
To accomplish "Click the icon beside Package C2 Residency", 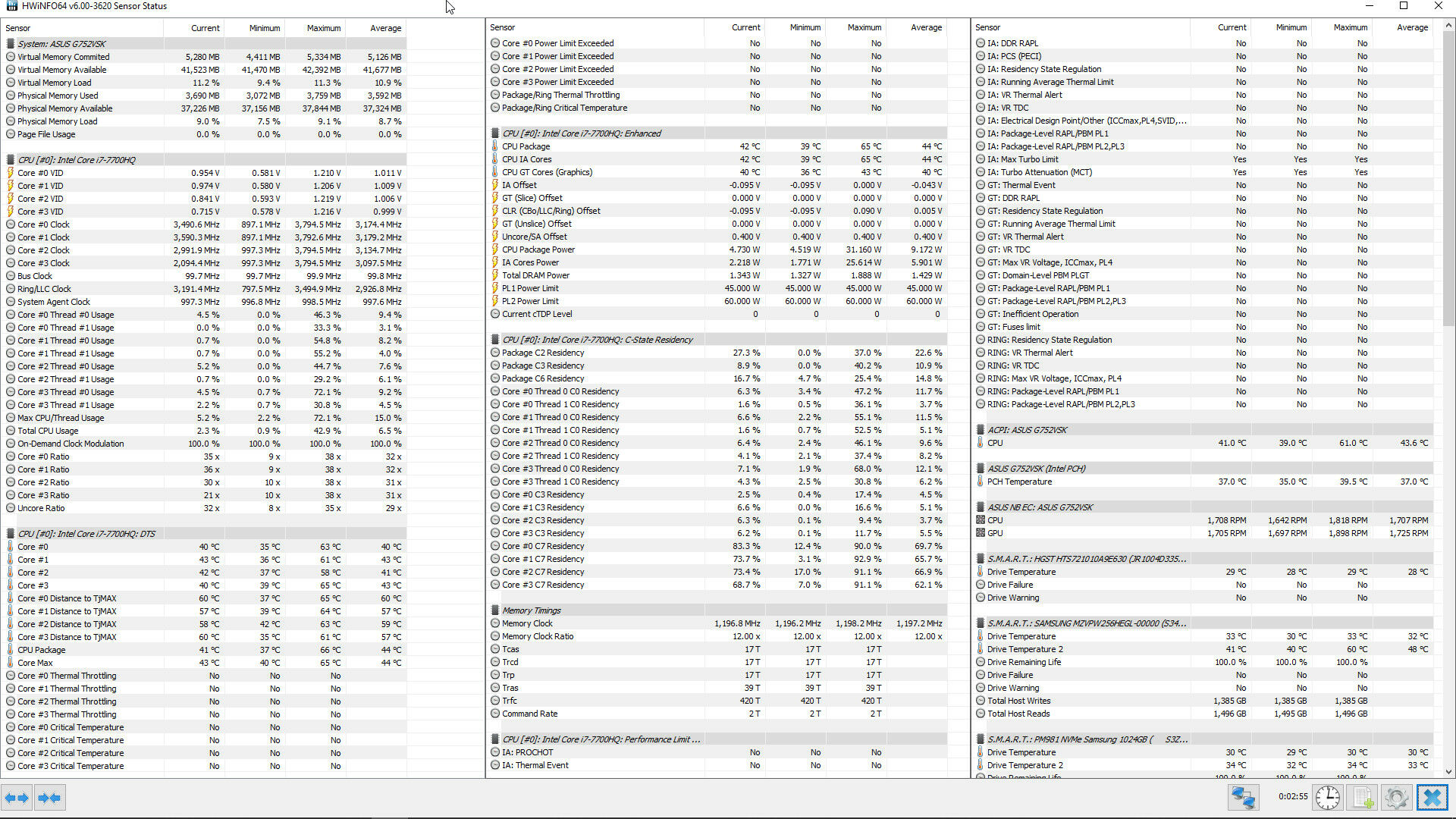I will [495, 353].
